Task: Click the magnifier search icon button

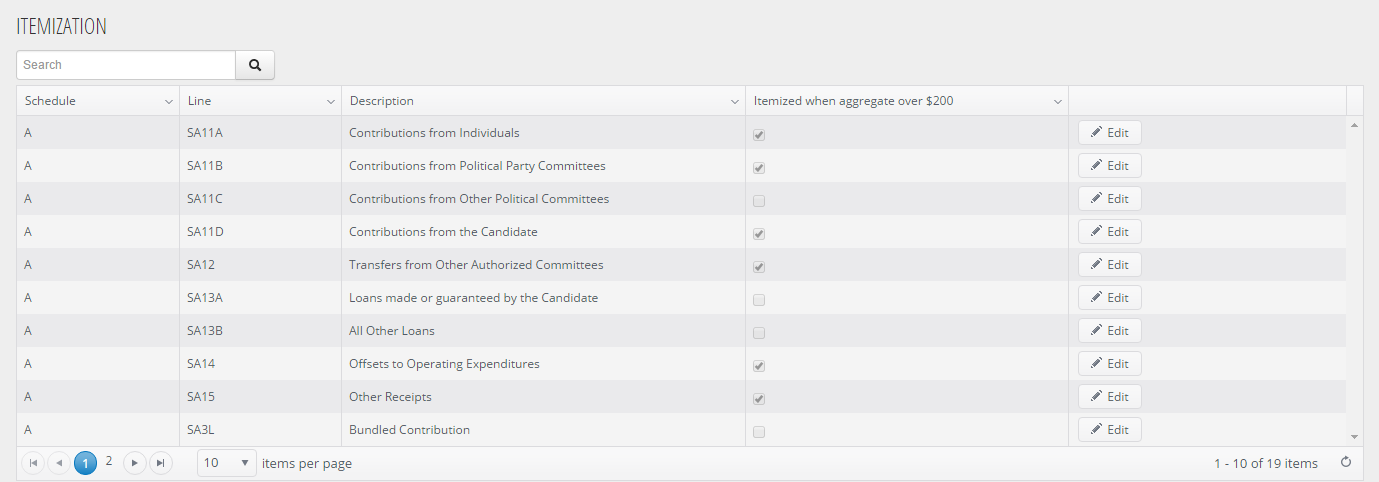Action: [255, 65]
